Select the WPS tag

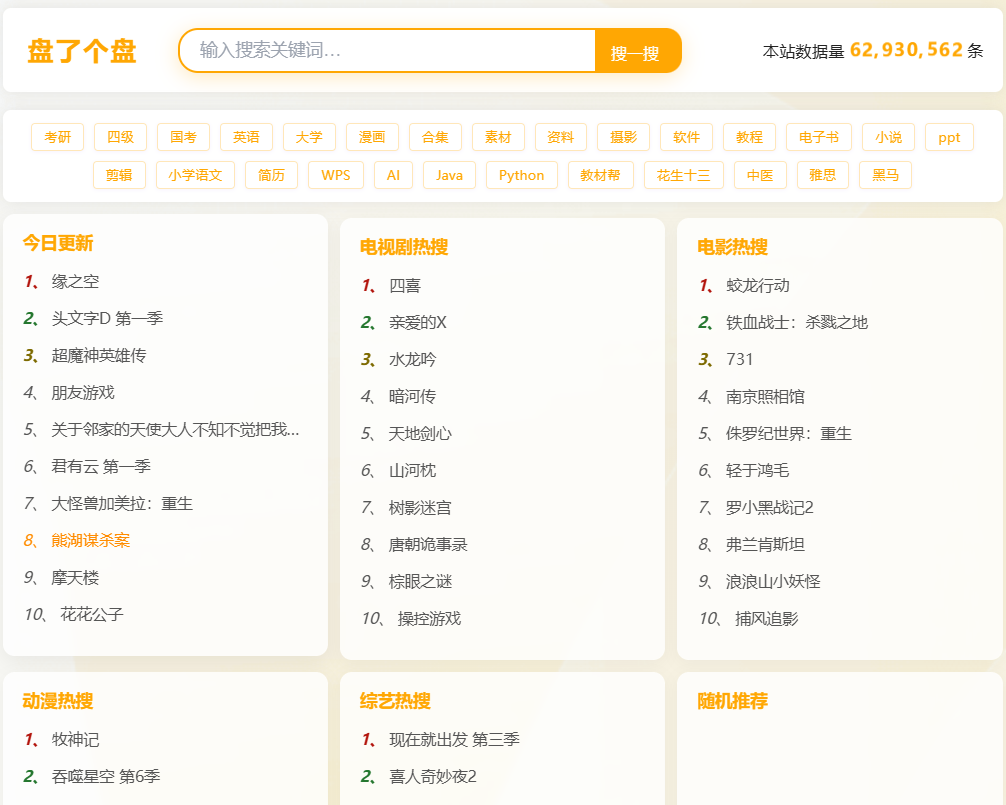[x=335, y=175]
